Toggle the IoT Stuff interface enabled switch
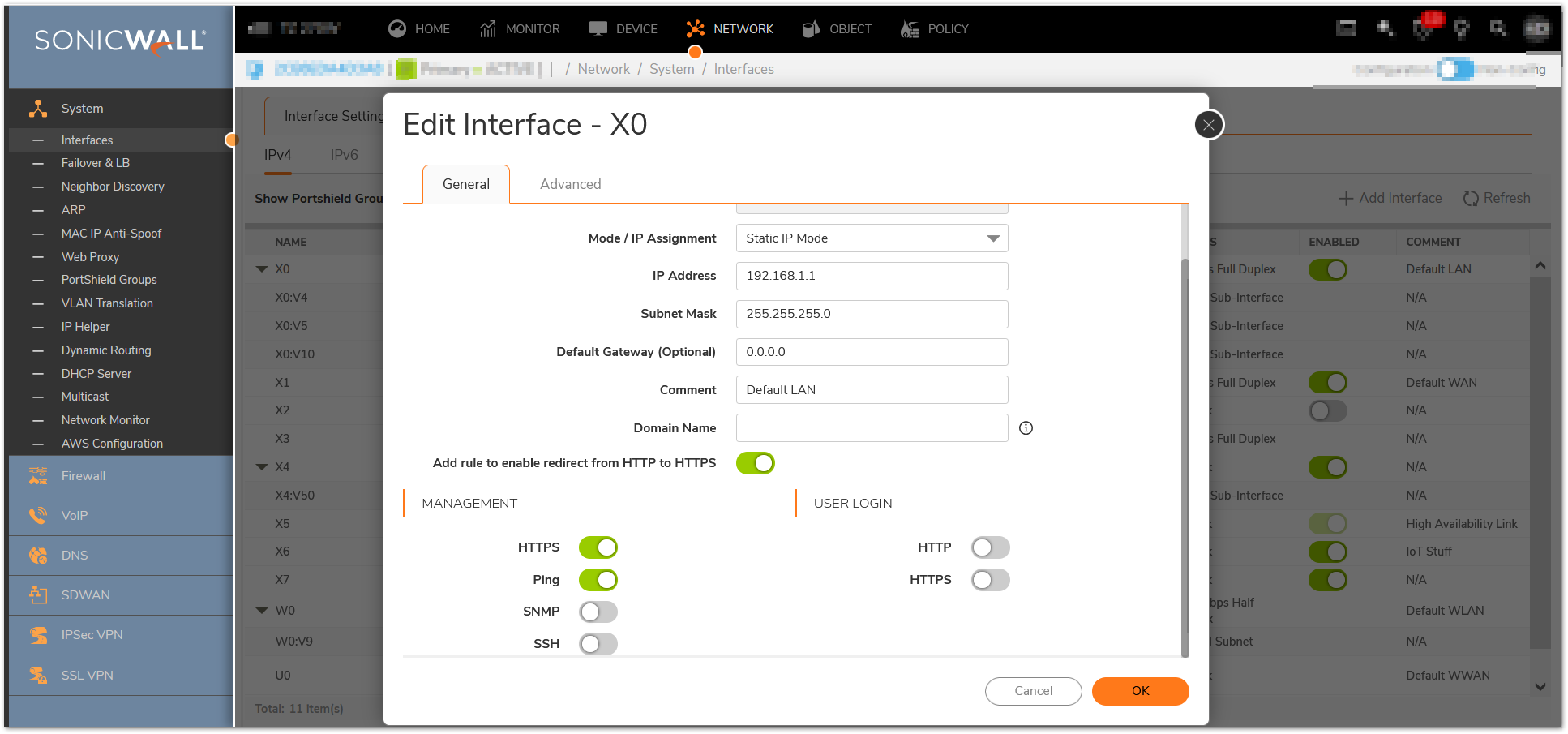The height and width of the screenshot is (734, 1568). pos(1328,552)
